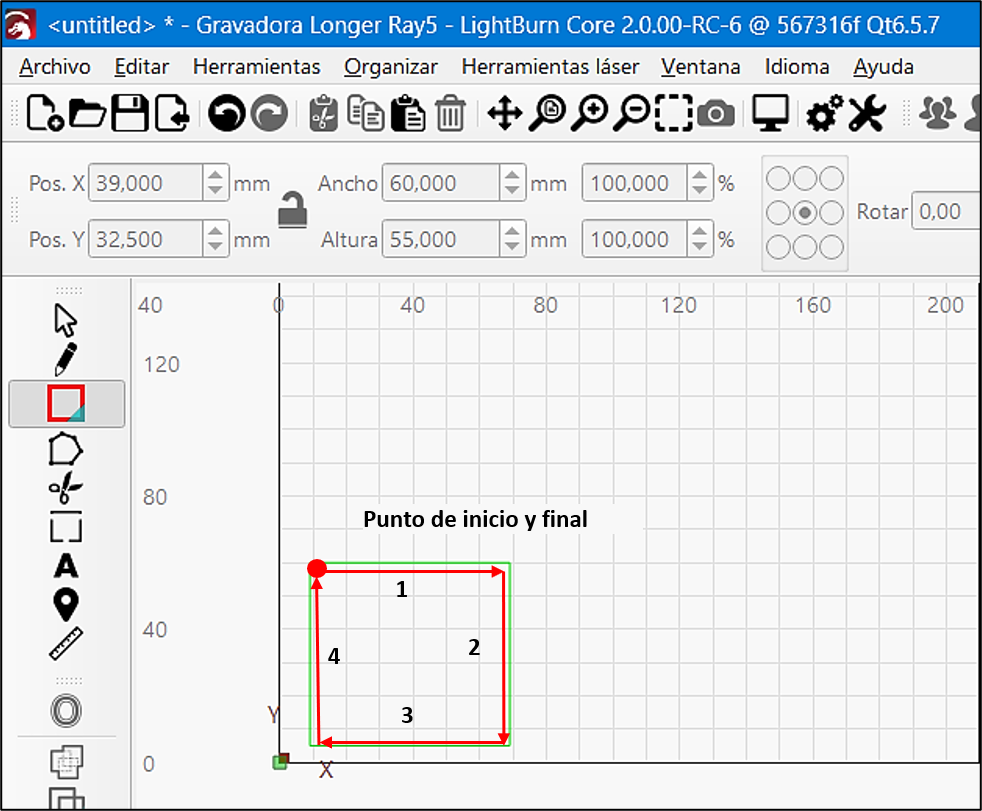Choose the Select arrow tool
The width and height of the screenshot is (982, 811).
(x=66, y=321)
